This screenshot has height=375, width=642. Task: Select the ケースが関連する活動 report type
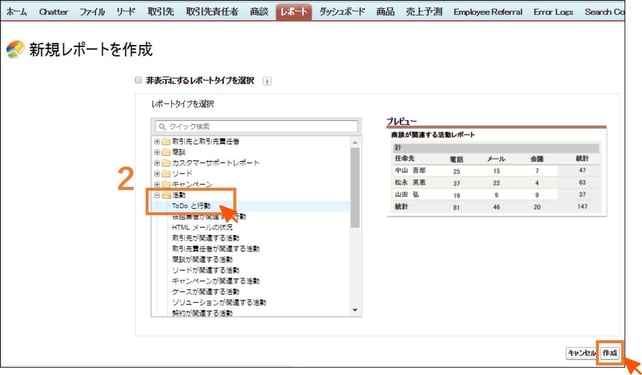point(206,291)
